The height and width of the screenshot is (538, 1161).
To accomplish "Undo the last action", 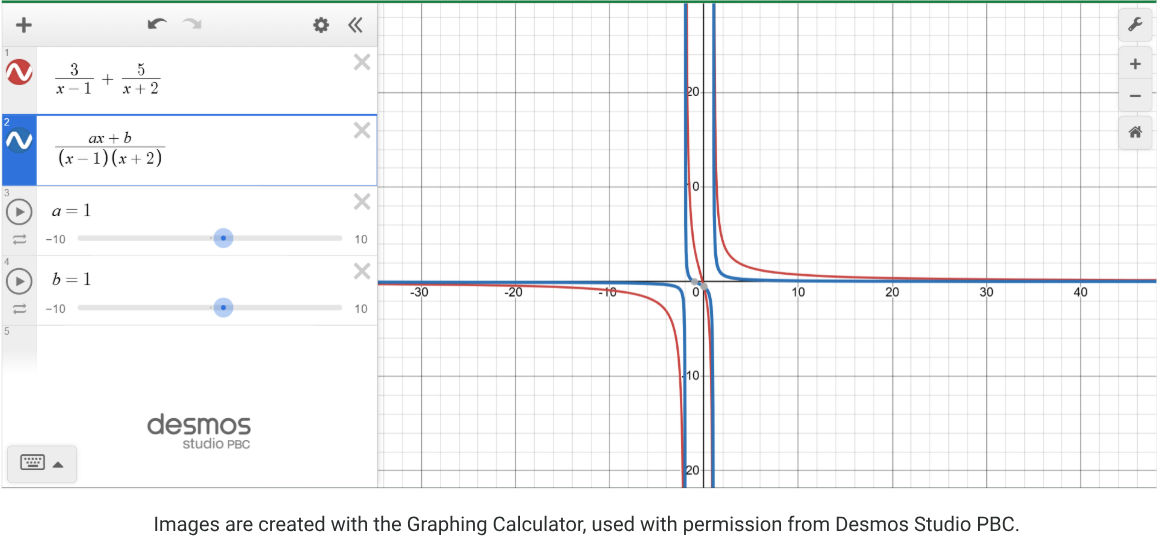I will 157,24.
